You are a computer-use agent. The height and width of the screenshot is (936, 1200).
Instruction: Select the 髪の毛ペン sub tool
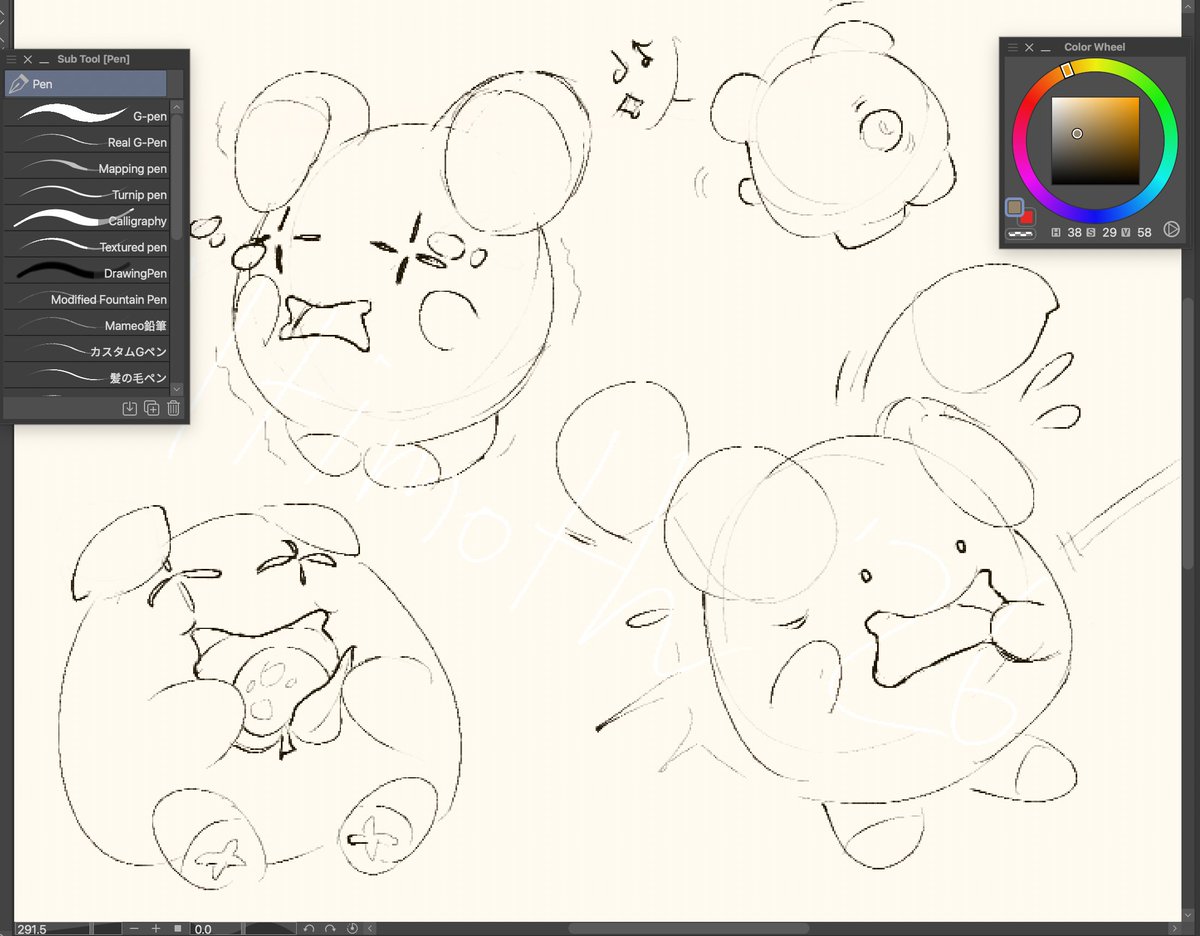pyautogui.click(x=87, y=375)
